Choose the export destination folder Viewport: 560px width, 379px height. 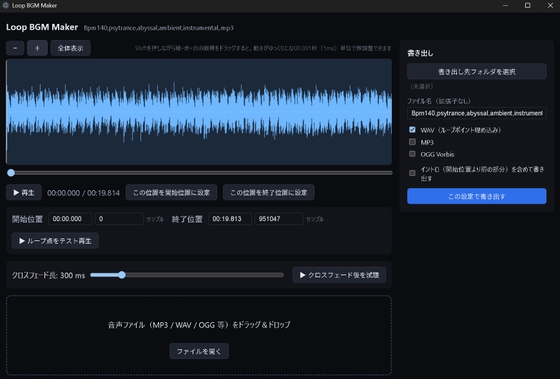pos(477,72)
